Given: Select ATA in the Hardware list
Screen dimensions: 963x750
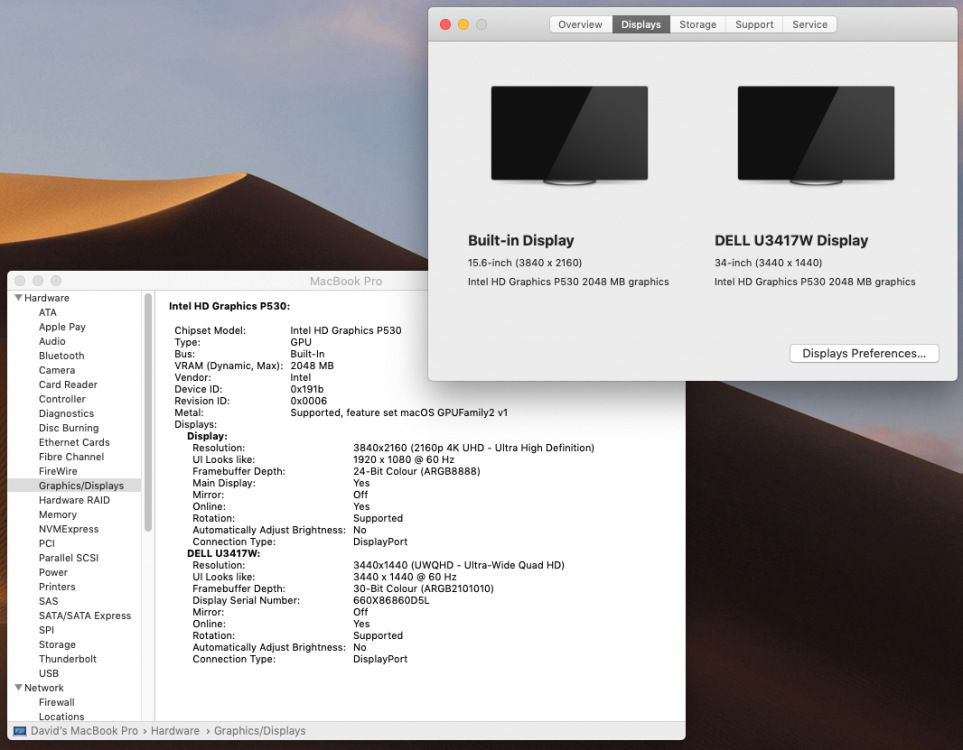Looking at the screenshot, I should [47, 312].
